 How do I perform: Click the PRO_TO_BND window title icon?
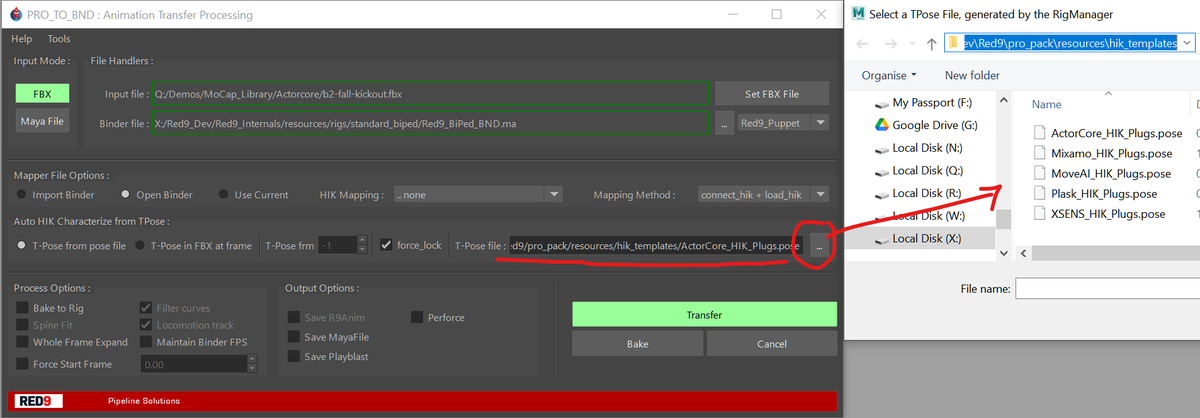point(15,15)
